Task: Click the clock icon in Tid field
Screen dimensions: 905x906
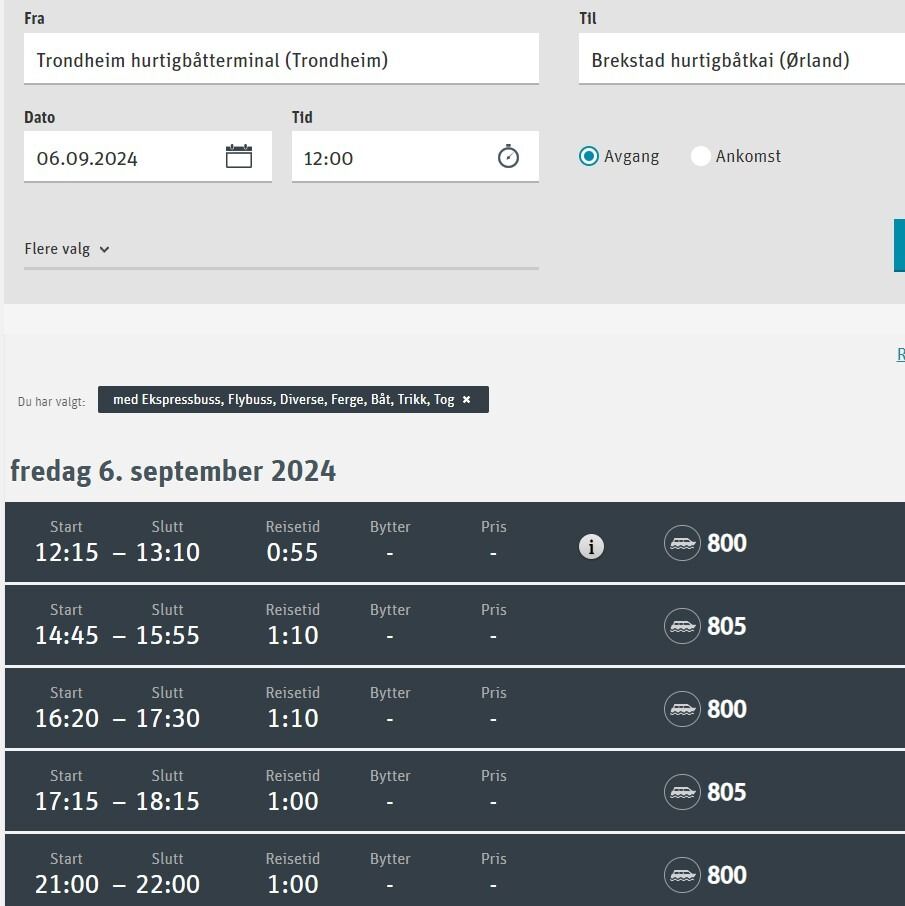Action: pos(509,157)
